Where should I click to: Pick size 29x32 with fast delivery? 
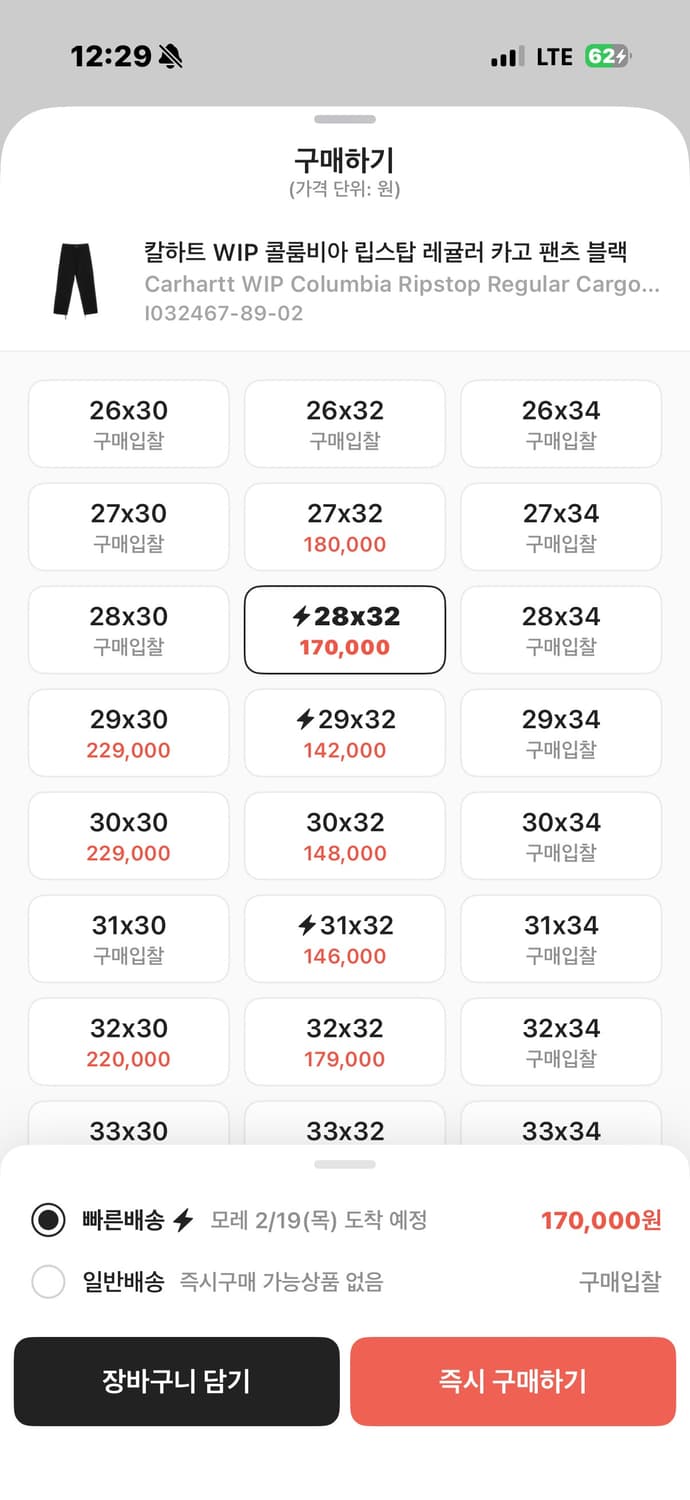[x=345, y=733]
